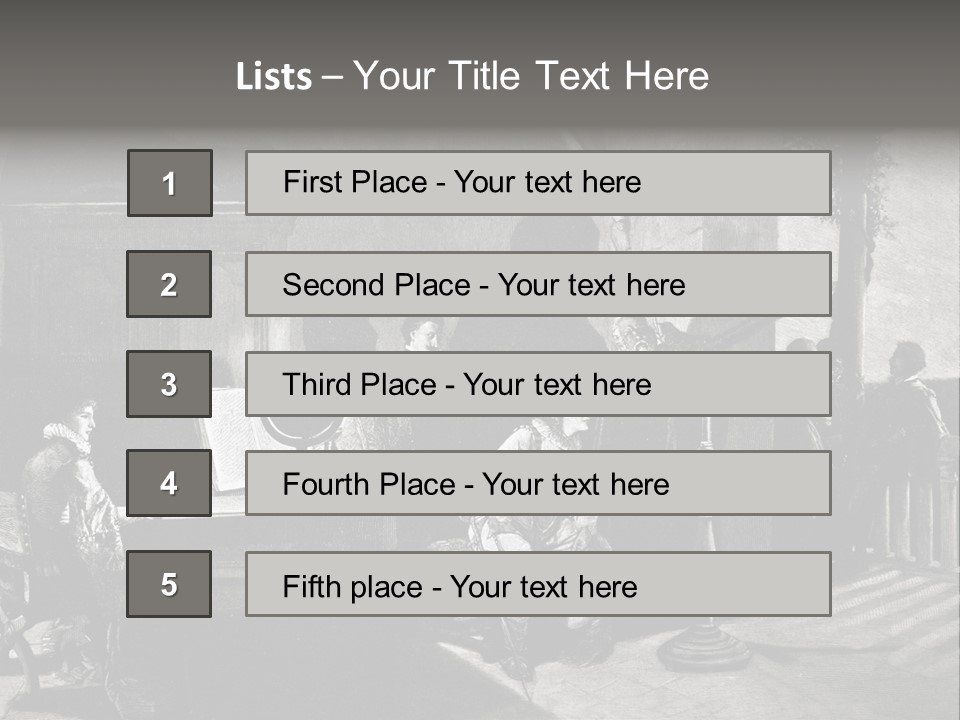Click the candlestick stand in background image
This screenshot has height=720, width=960.
705,640
